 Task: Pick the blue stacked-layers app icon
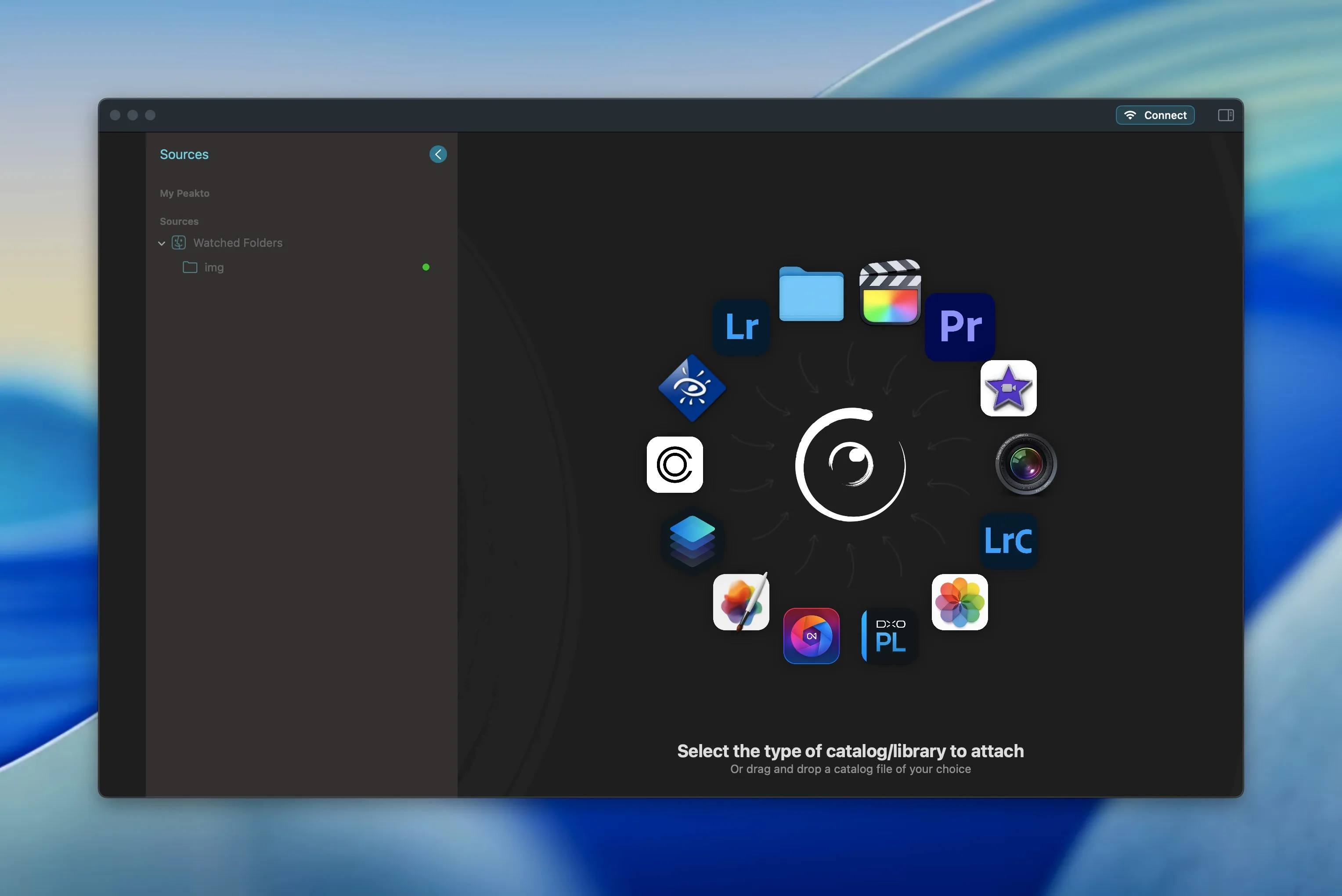[692, 541]
